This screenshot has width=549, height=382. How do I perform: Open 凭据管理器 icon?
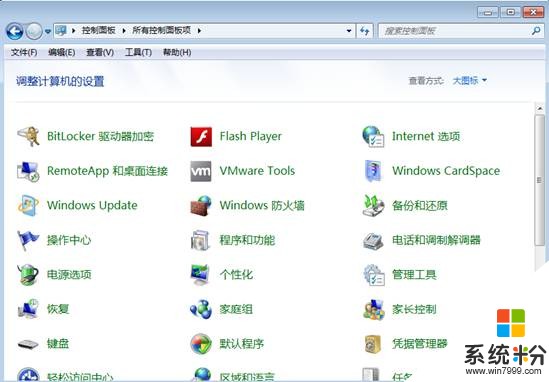[x=373, y=344]
